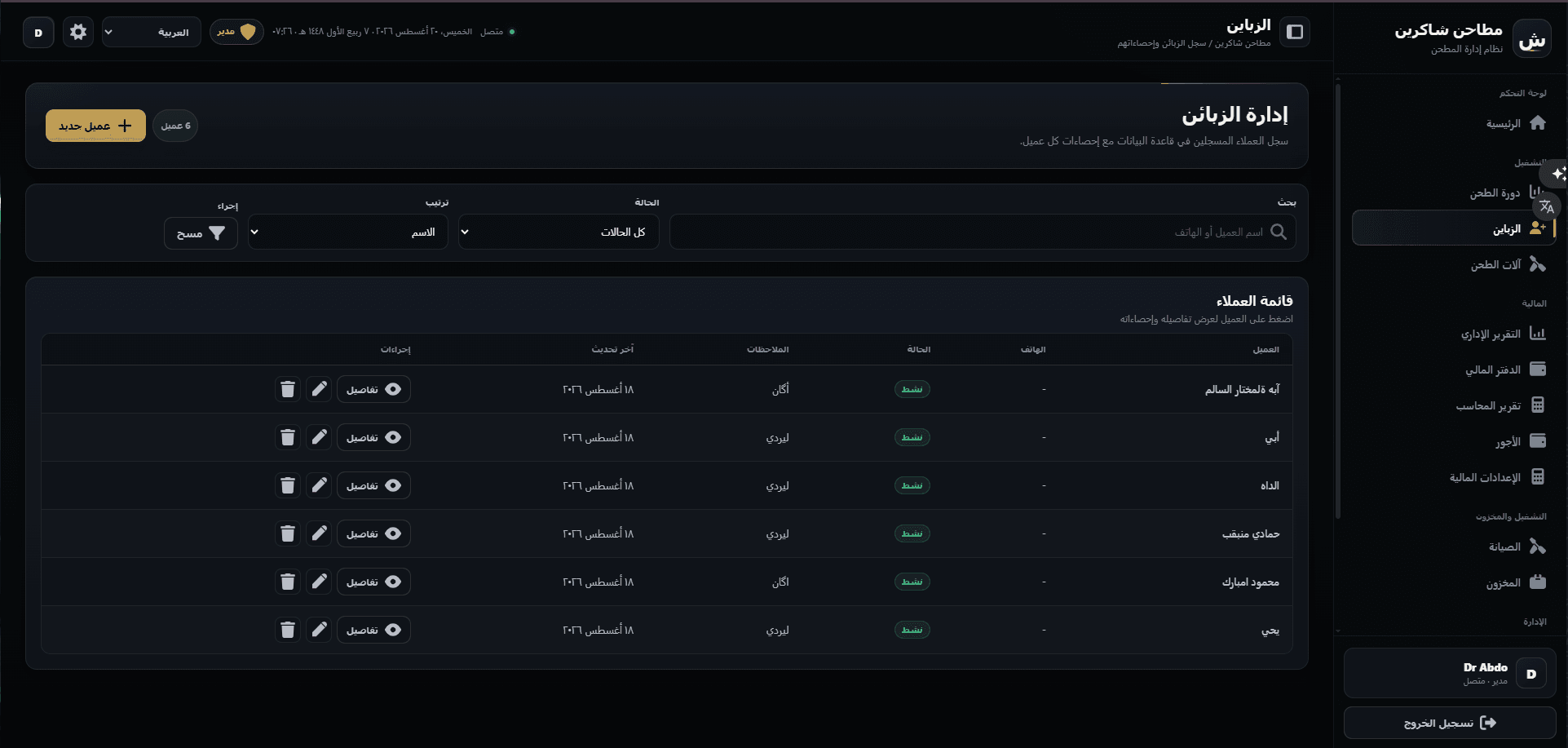Click the العميل column header
Image resolution: width=1568 pixels, height=748 pixels.
click(1265, 349)
